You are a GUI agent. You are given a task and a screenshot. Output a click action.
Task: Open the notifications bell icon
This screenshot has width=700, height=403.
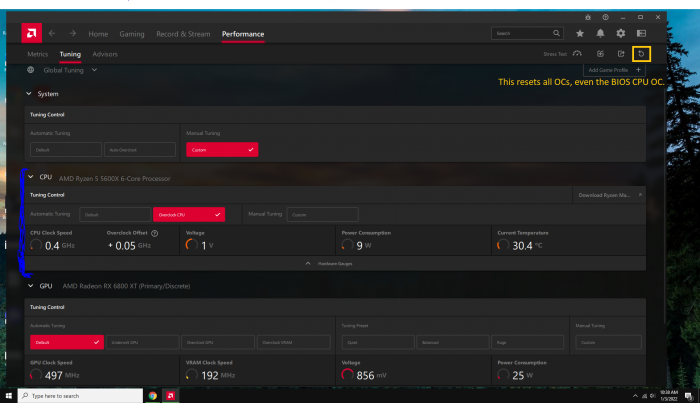pos(600,34)
